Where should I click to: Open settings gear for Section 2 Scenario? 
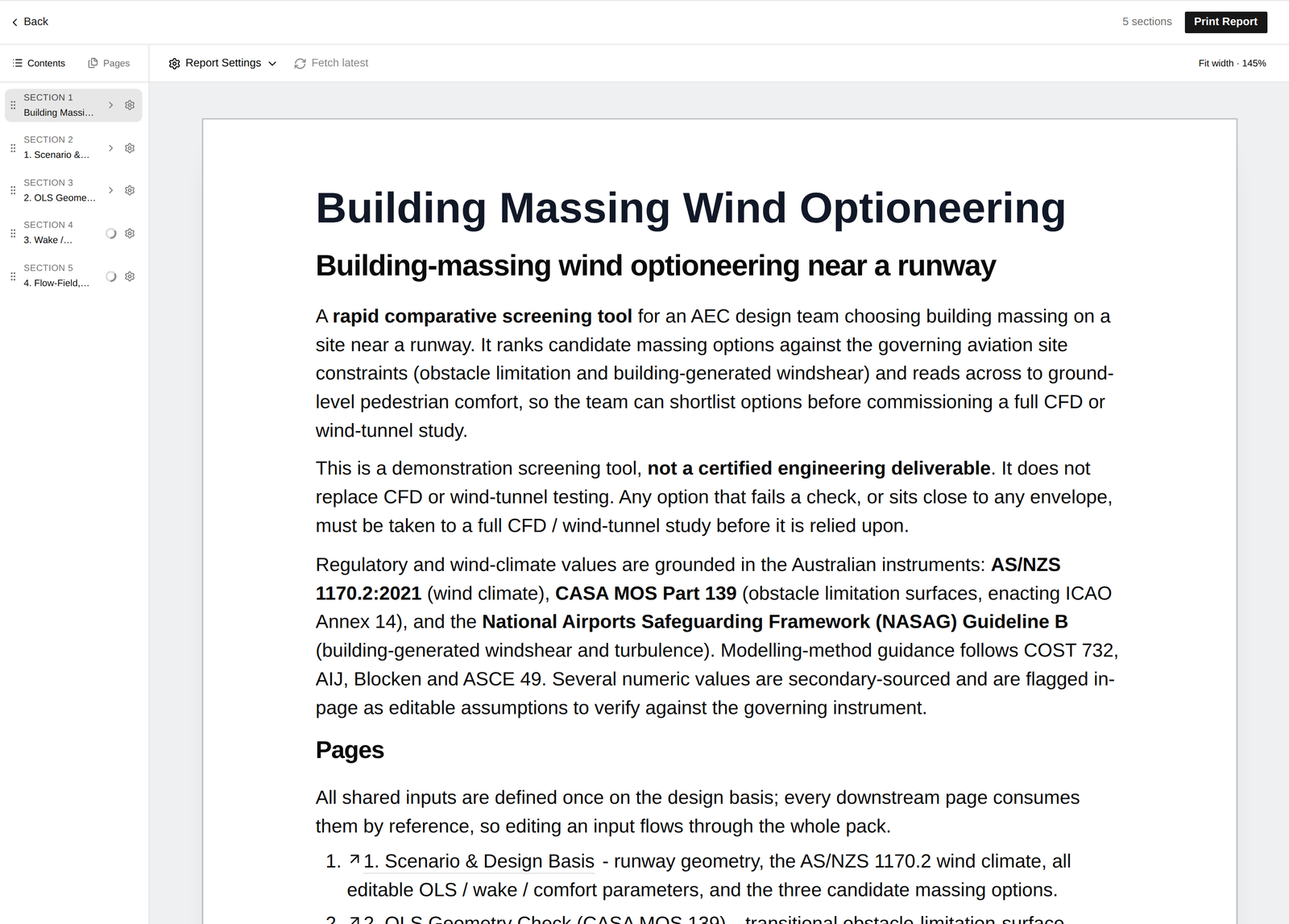coord(130,148)
